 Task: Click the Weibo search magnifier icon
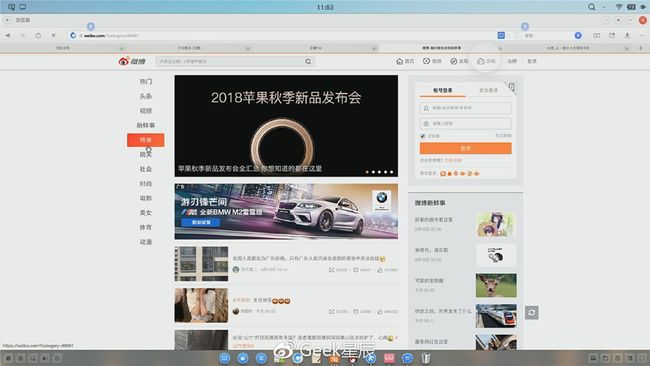click(x=308, y=61)
